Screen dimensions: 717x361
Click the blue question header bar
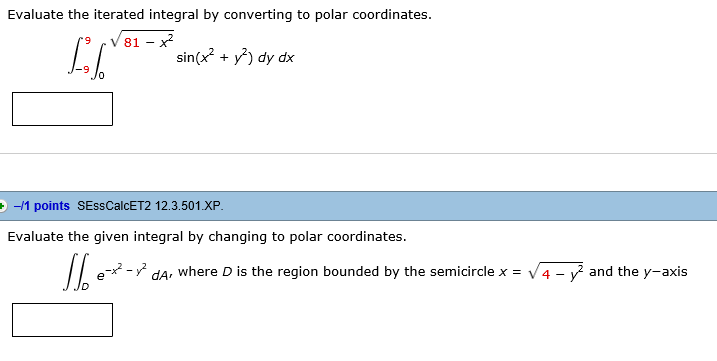coord(358,206)
